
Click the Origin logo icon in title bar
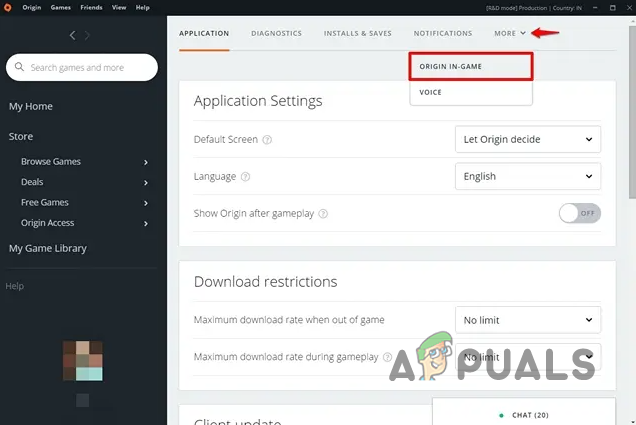pos(7,7)
